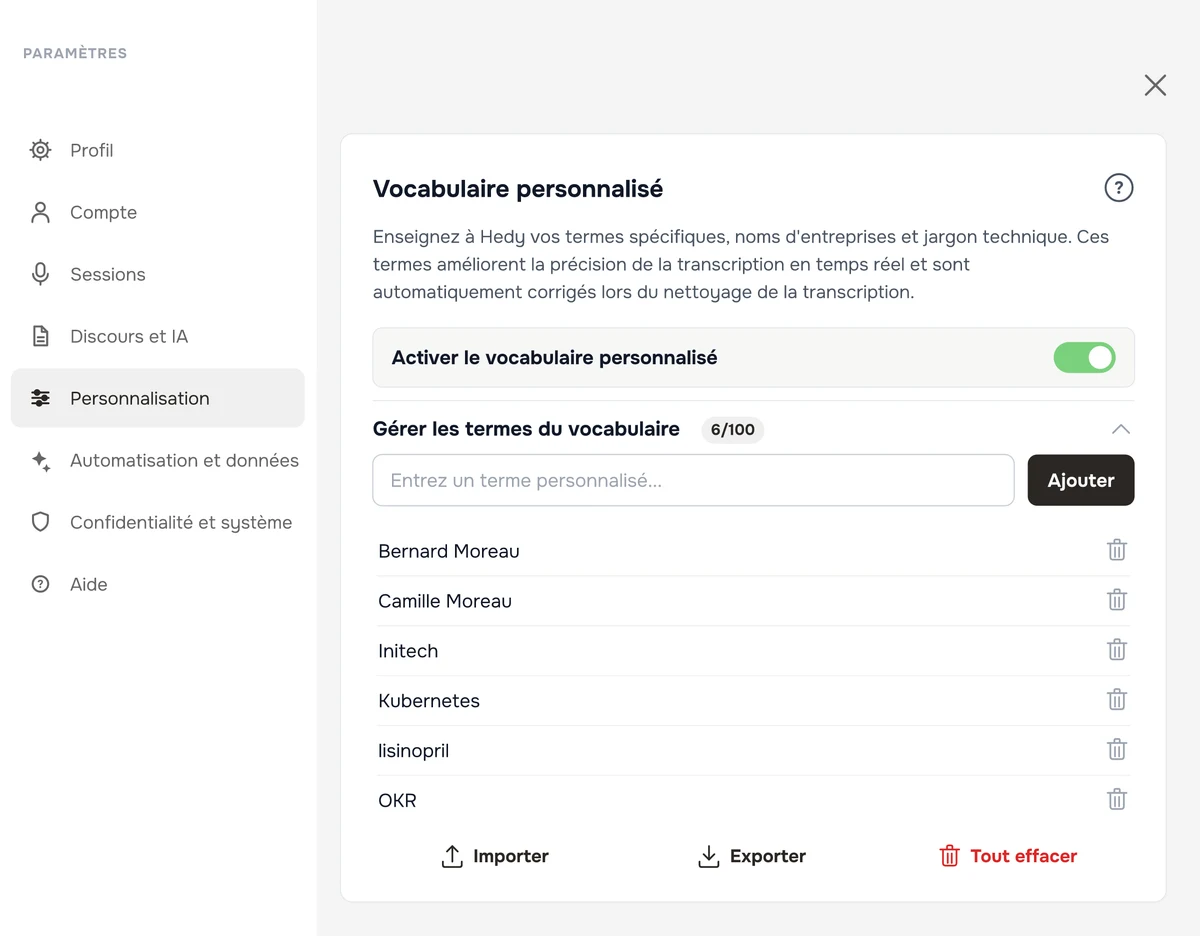Select the Personnalisation menu item
Screen dimensions: 1200x936
pyautogui.click(x=157, y=398)
